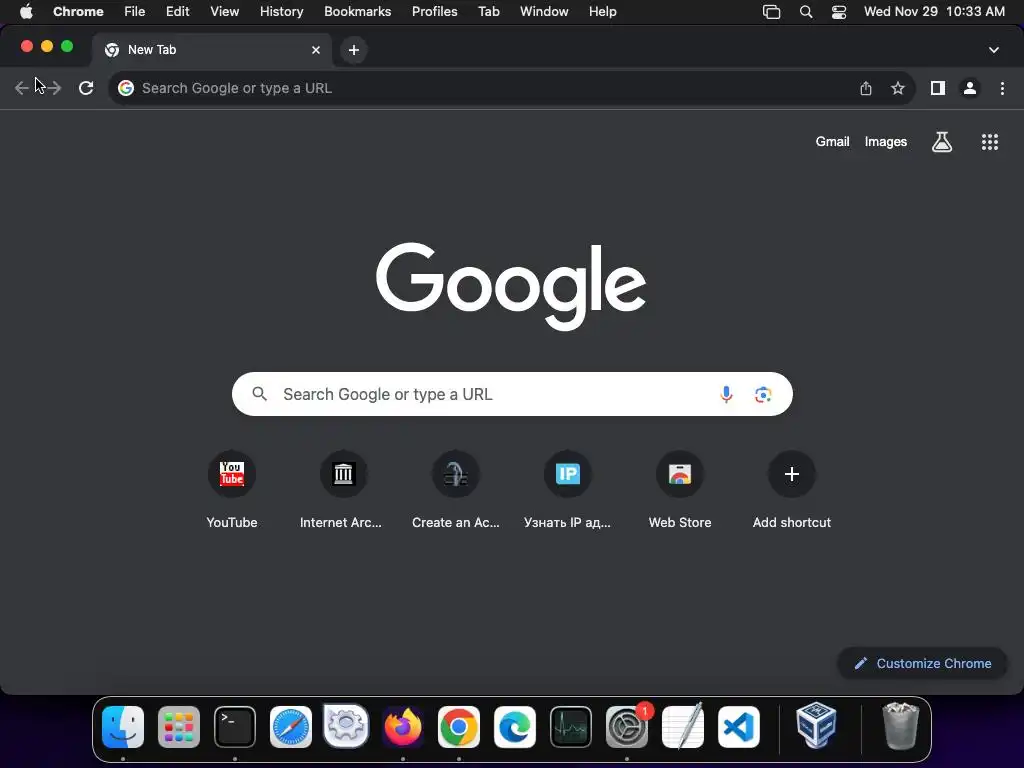Open Launchpad from the dock
1024x768 pixels.
(x=179, y=727)
